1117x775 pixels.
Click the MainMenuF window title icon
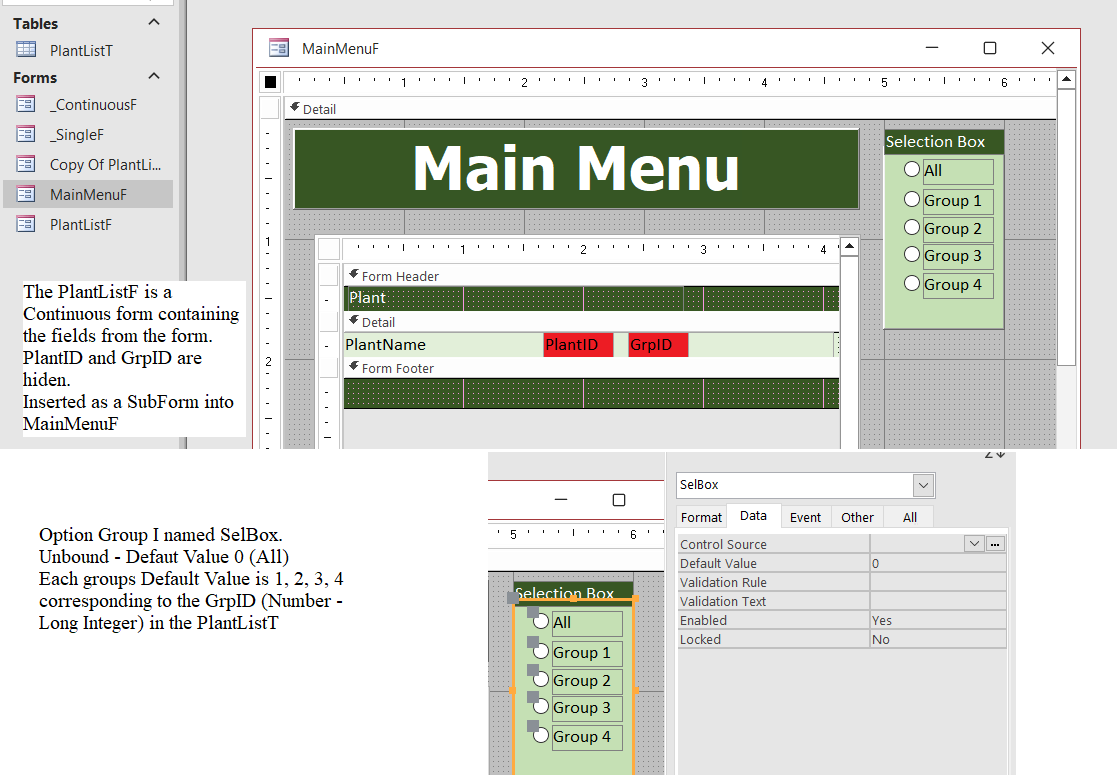tap(279, 48)
